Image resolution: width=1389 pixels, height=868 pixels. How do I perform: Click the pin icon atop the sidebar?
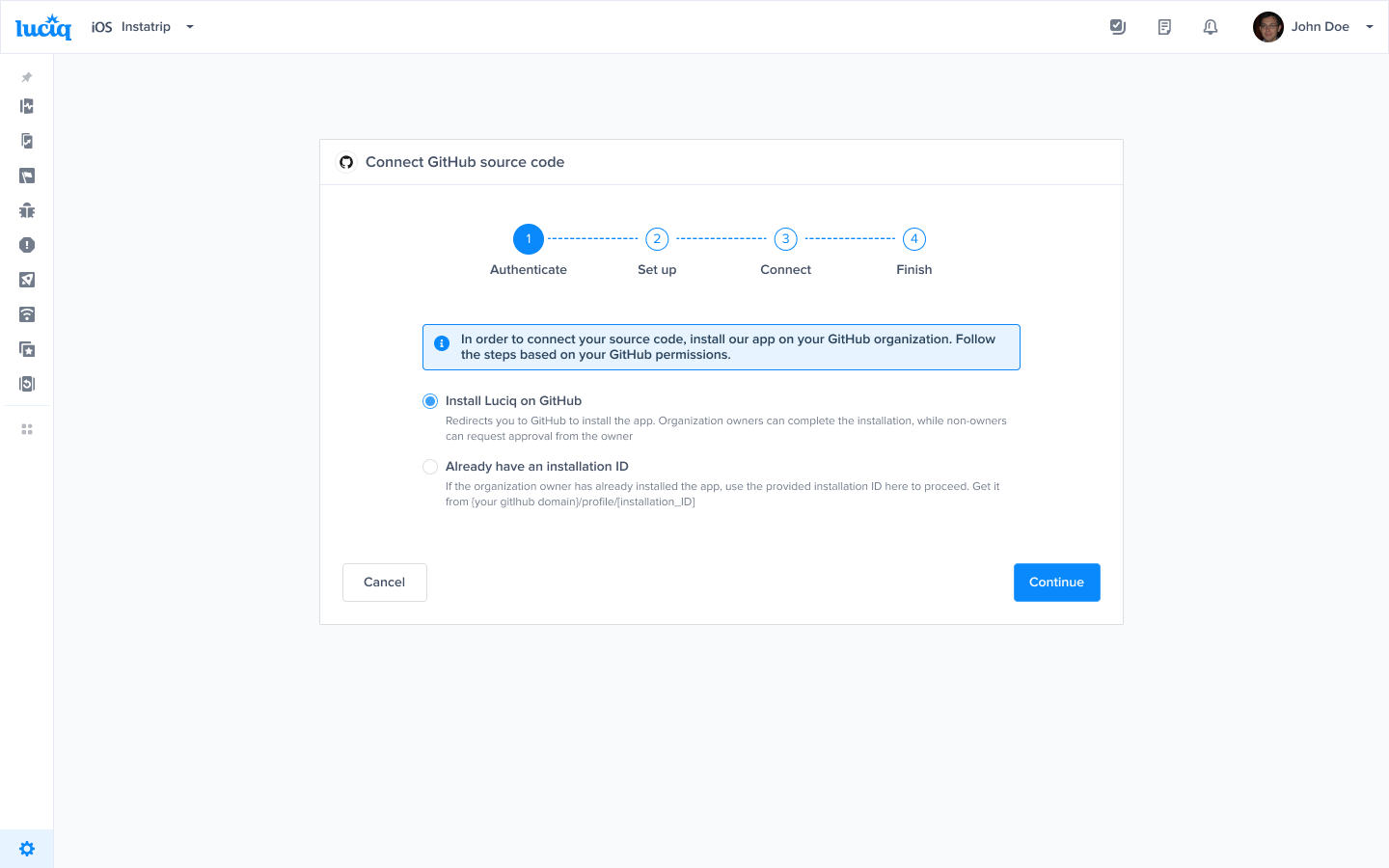tap(27, 77)
